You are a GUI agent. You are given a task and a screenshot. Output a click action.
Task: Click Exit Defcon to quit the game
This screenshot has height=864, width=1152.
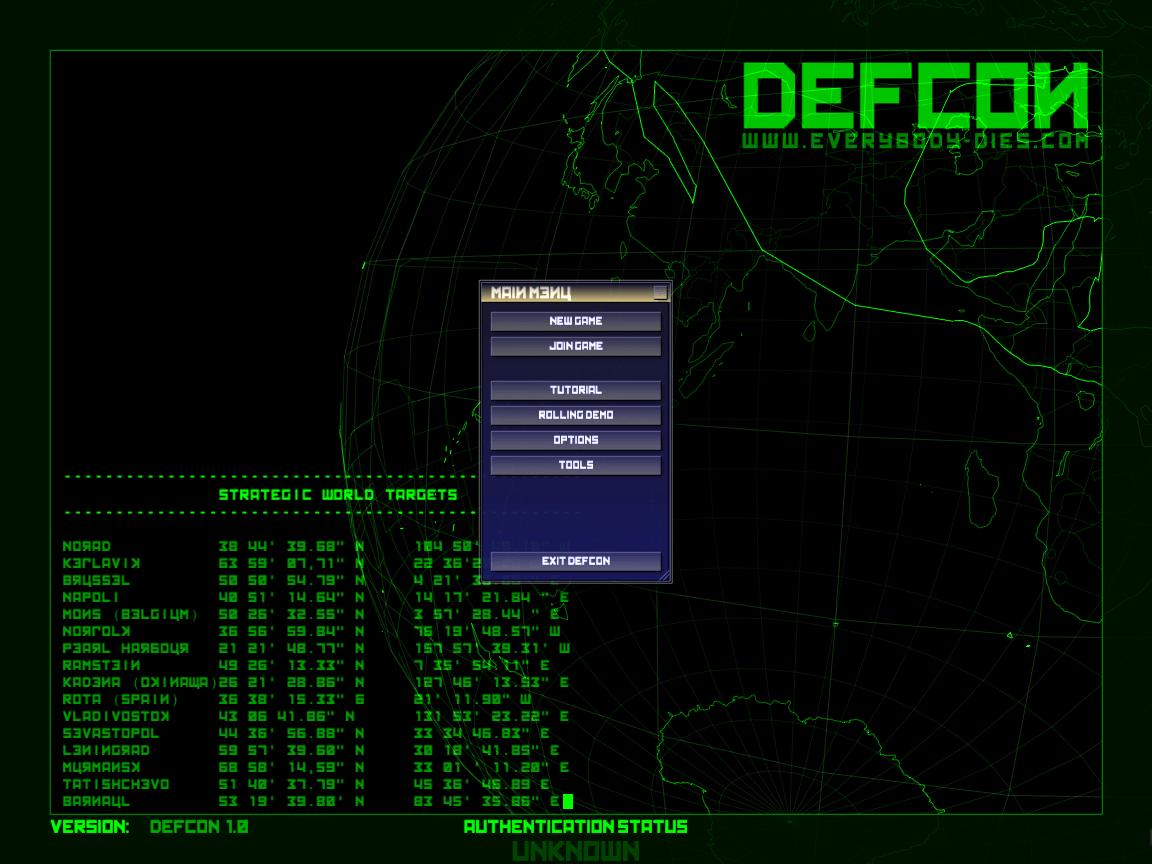(575, 561)
